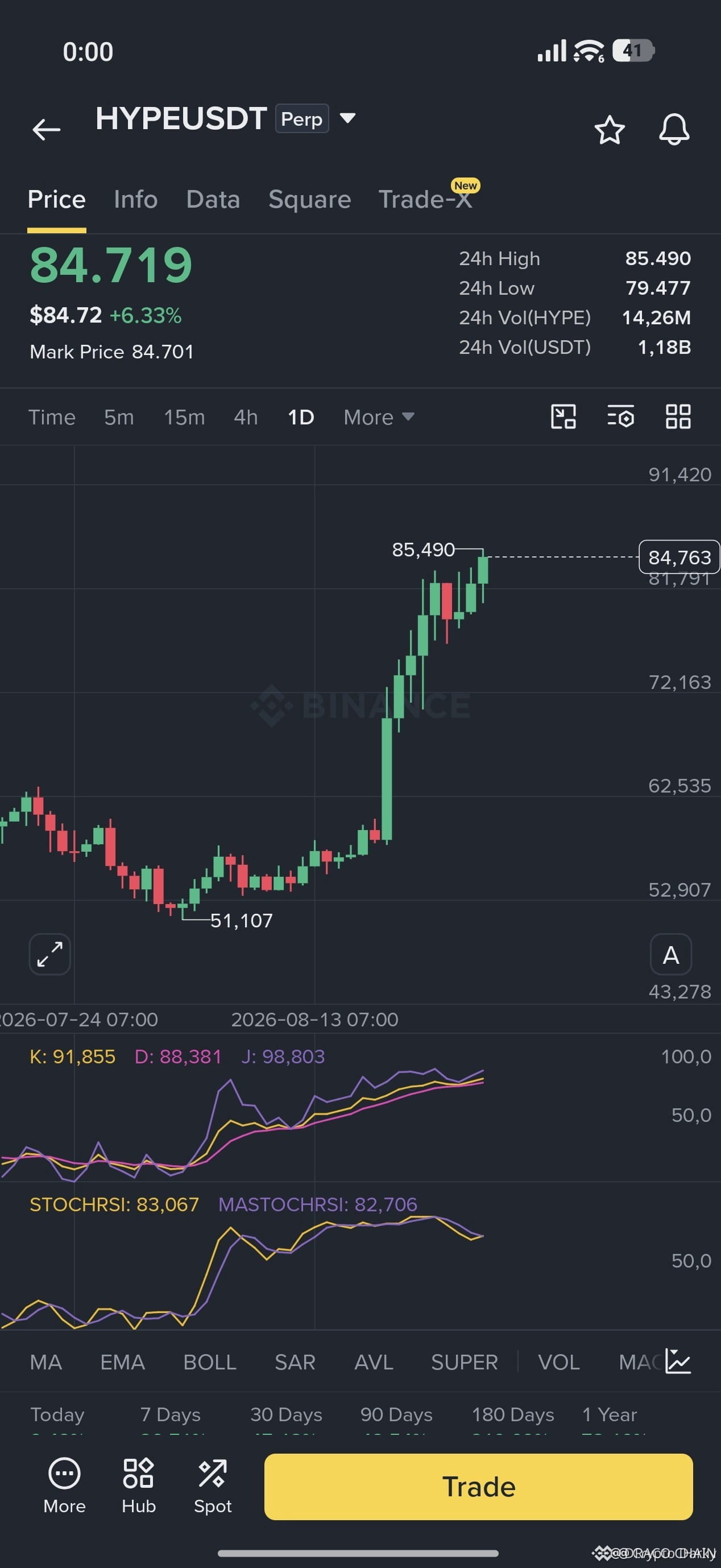Tap the +6.33% change text

(146, 315)
